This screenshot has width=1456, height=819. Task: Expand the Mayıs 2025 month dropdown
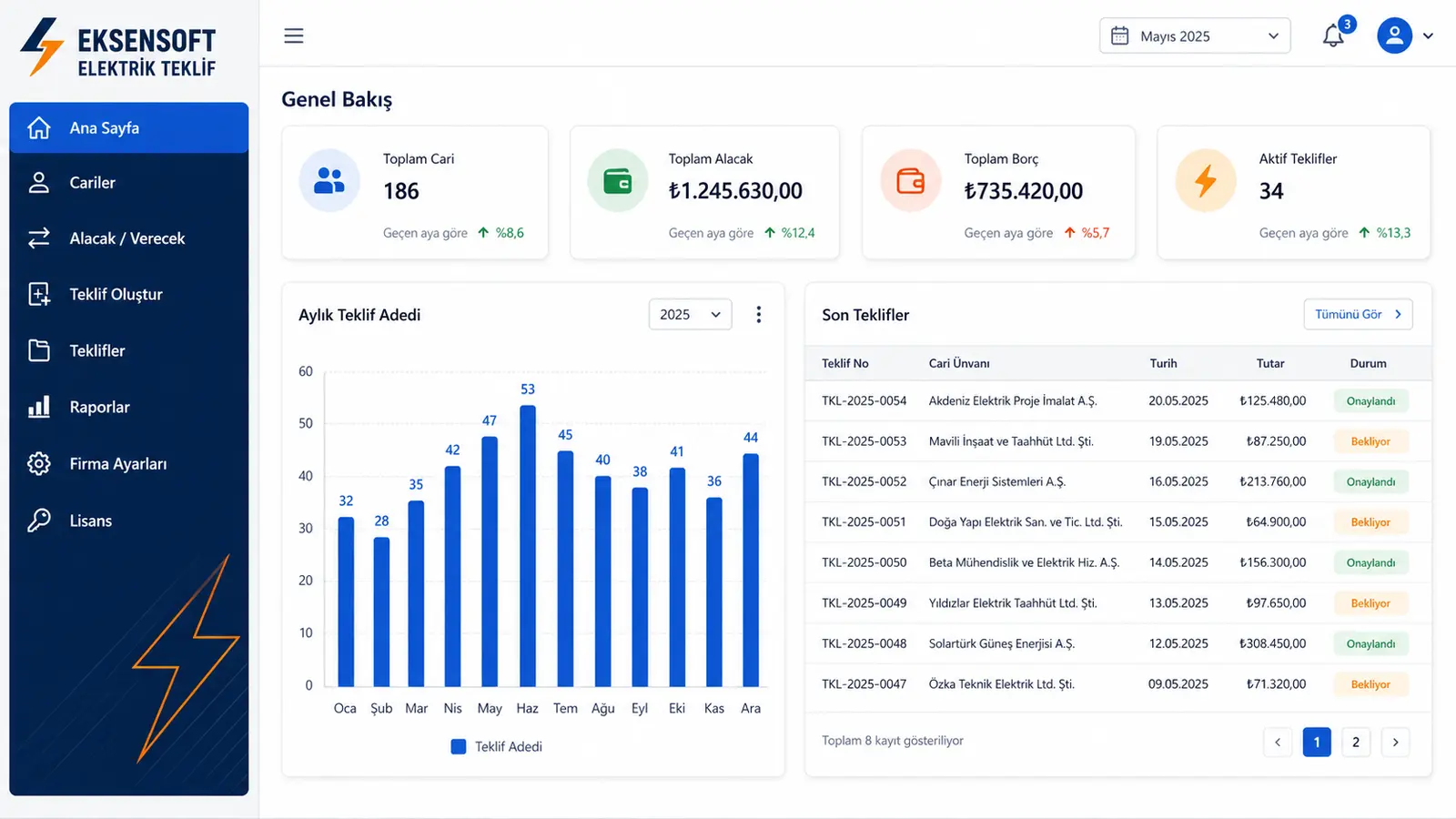(1195, 35)
